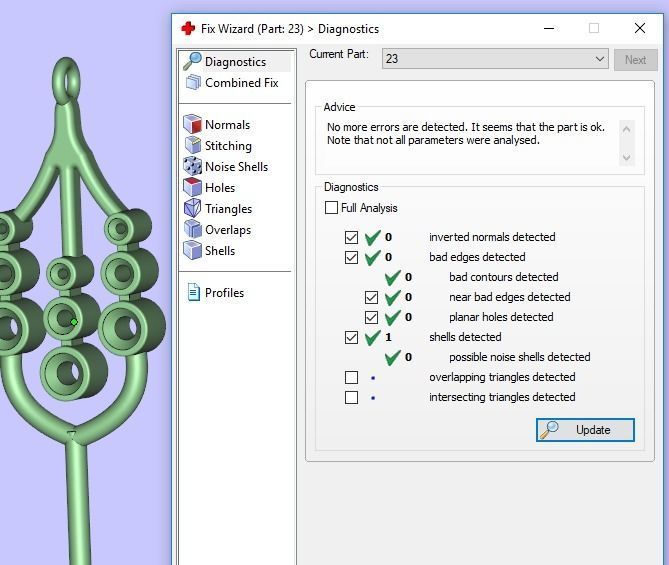Click the green marker point on the 3D model

[74, 322]
